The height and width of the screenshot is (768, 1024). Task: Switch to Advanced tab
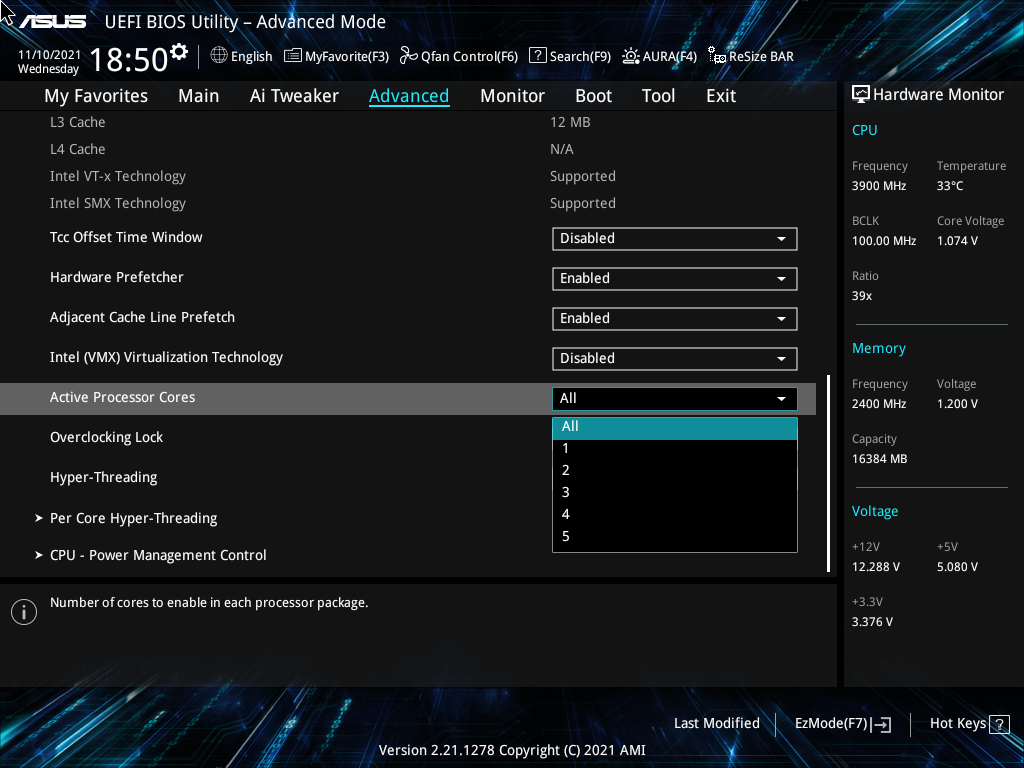click(x=409, y=96)
